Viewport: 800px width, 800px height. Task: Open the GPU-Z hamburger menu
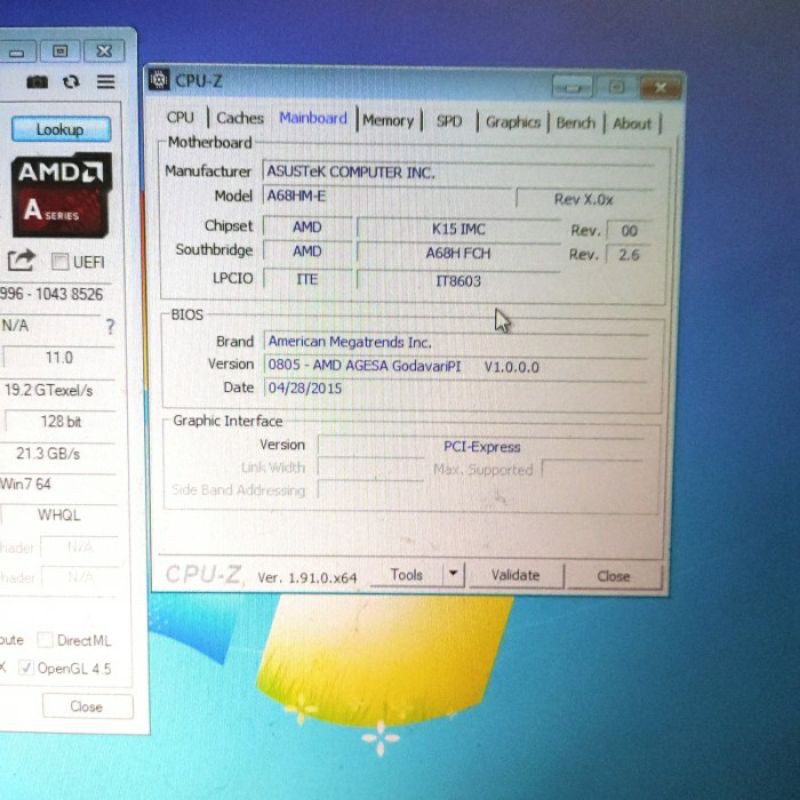click(x=105, y=82)
